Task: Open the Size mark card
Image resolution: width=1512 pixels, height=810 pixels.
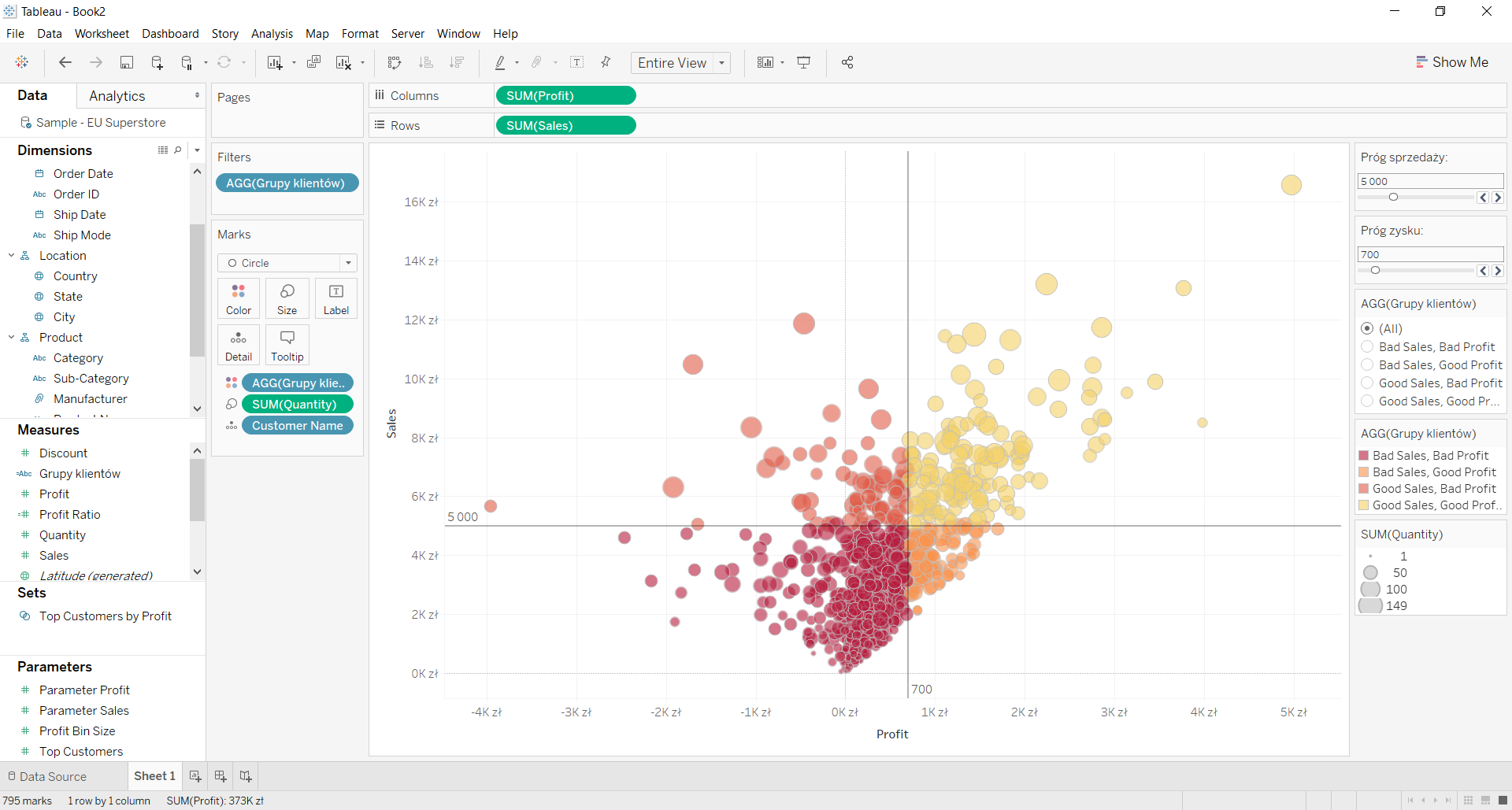Action: click(287, 298)
